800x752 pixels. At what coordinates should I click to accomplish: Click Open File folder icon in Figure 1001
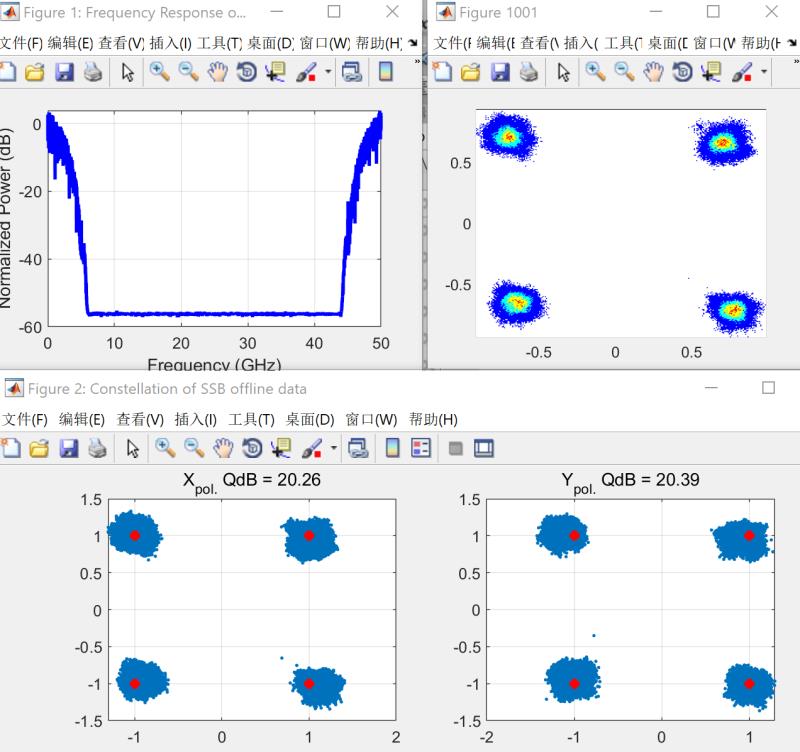(470, 72)
